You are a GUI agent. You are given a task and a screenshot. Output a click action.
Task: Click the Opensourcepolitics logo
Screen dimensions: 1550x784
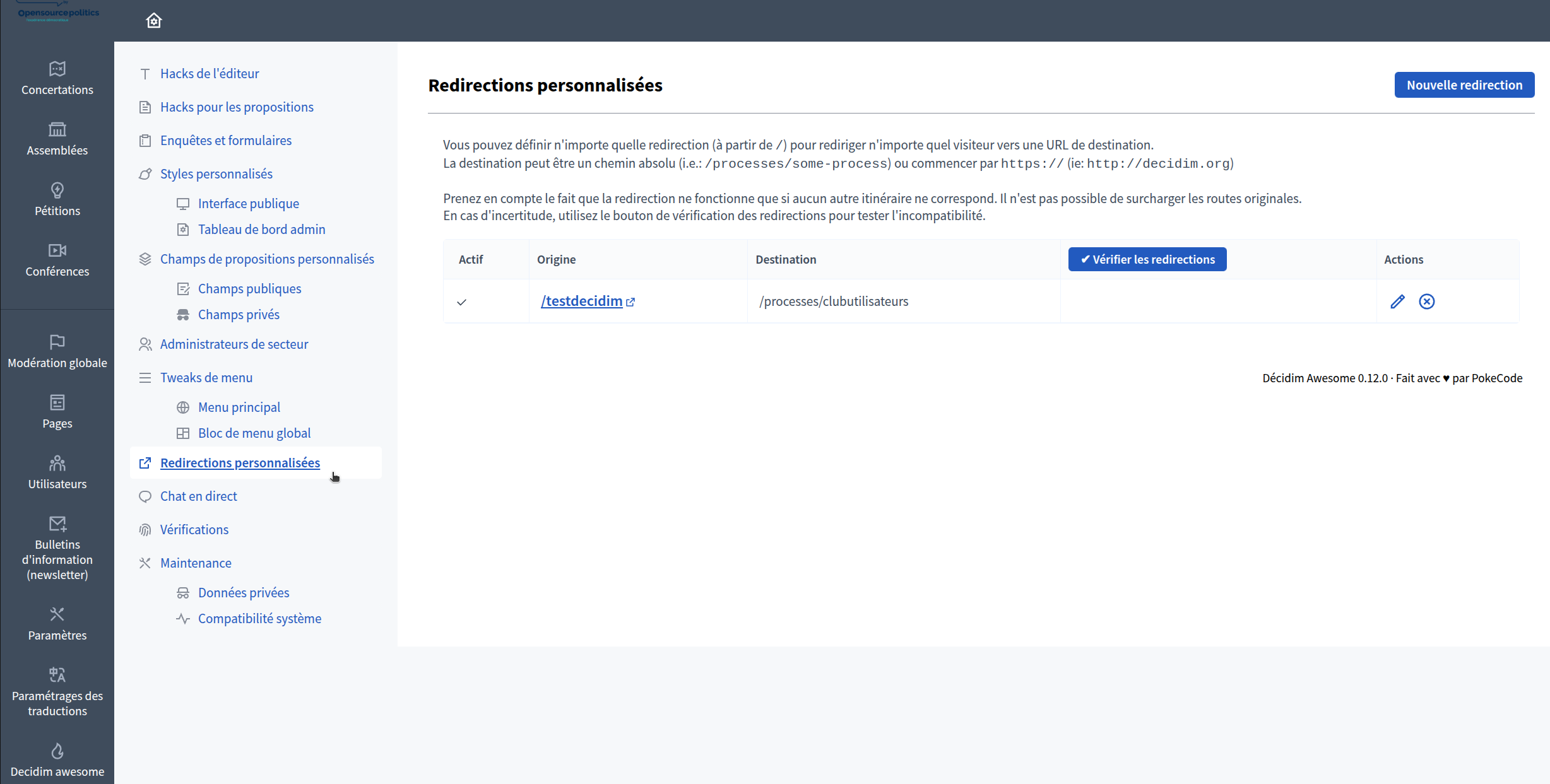[x=58, y=13]
